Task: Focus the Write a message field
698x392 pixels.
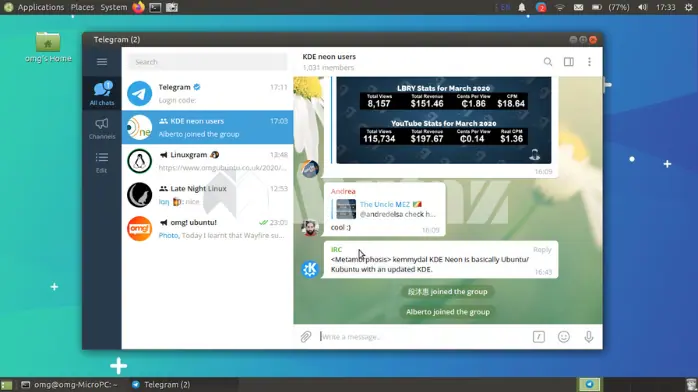Action: [423, 337]
